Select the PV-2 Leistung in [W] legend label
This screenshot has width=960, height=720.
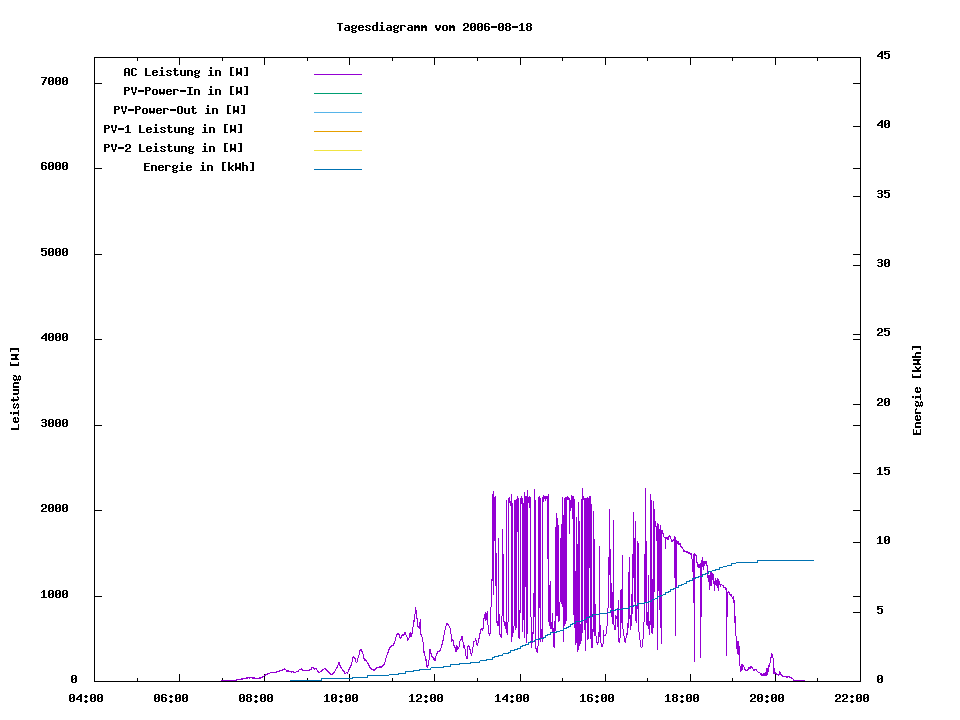coord(173,148)
